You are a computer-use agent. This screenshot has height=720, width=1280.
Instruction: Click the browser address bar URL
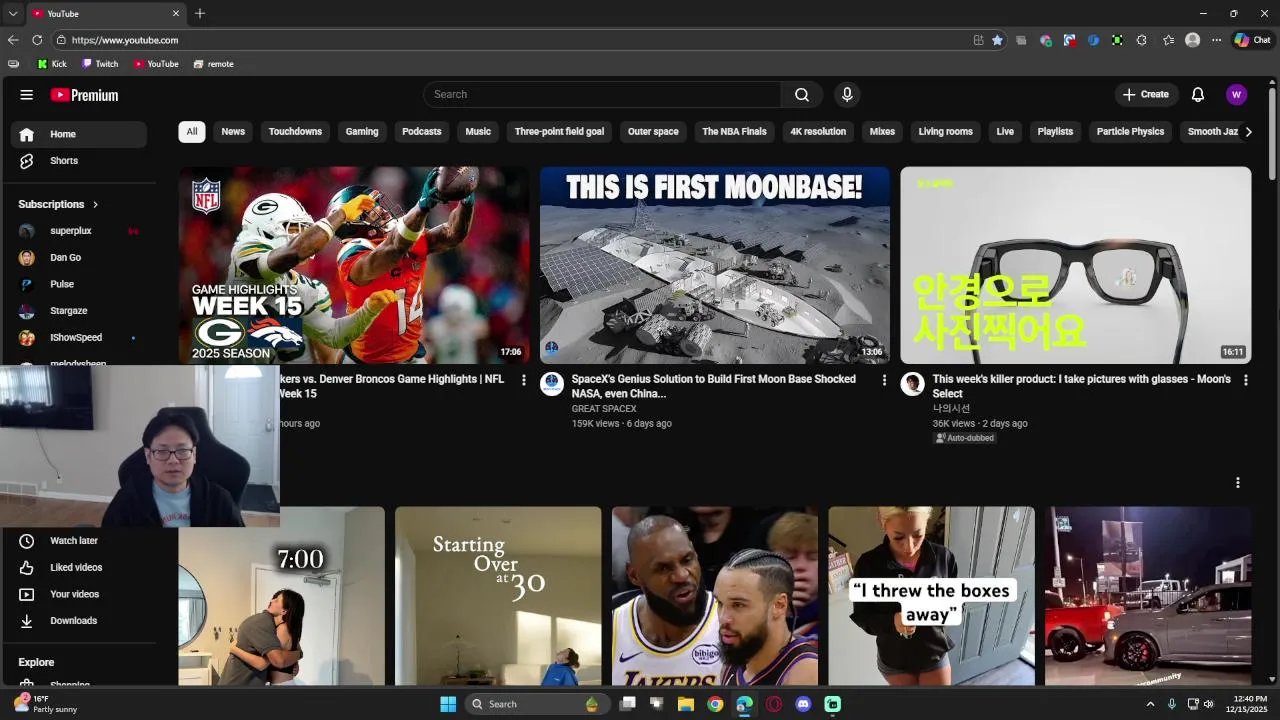coord(125,40)
